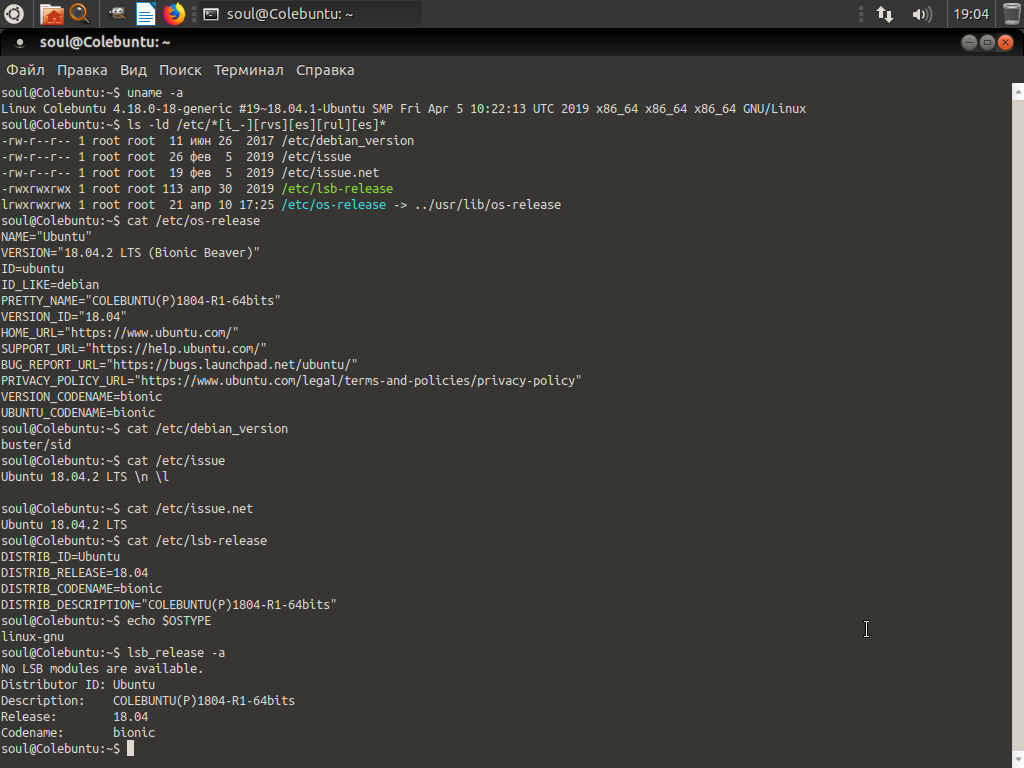
Task: Click the cyan /etc/os-release symlink name
Action: [334, 205]
